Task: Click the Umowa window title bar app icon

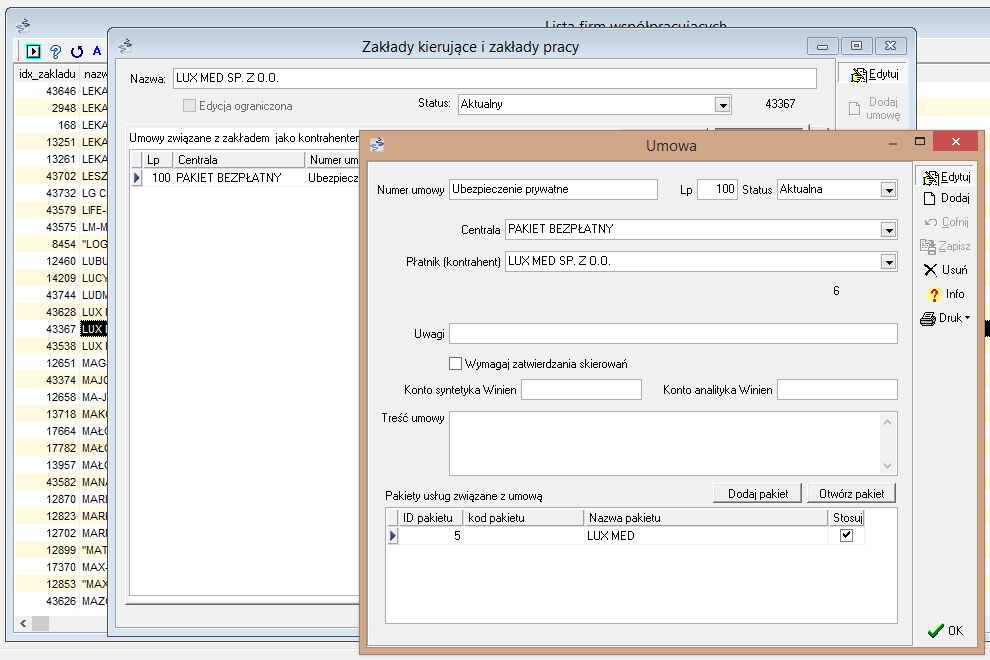Action: click(378, 145)
